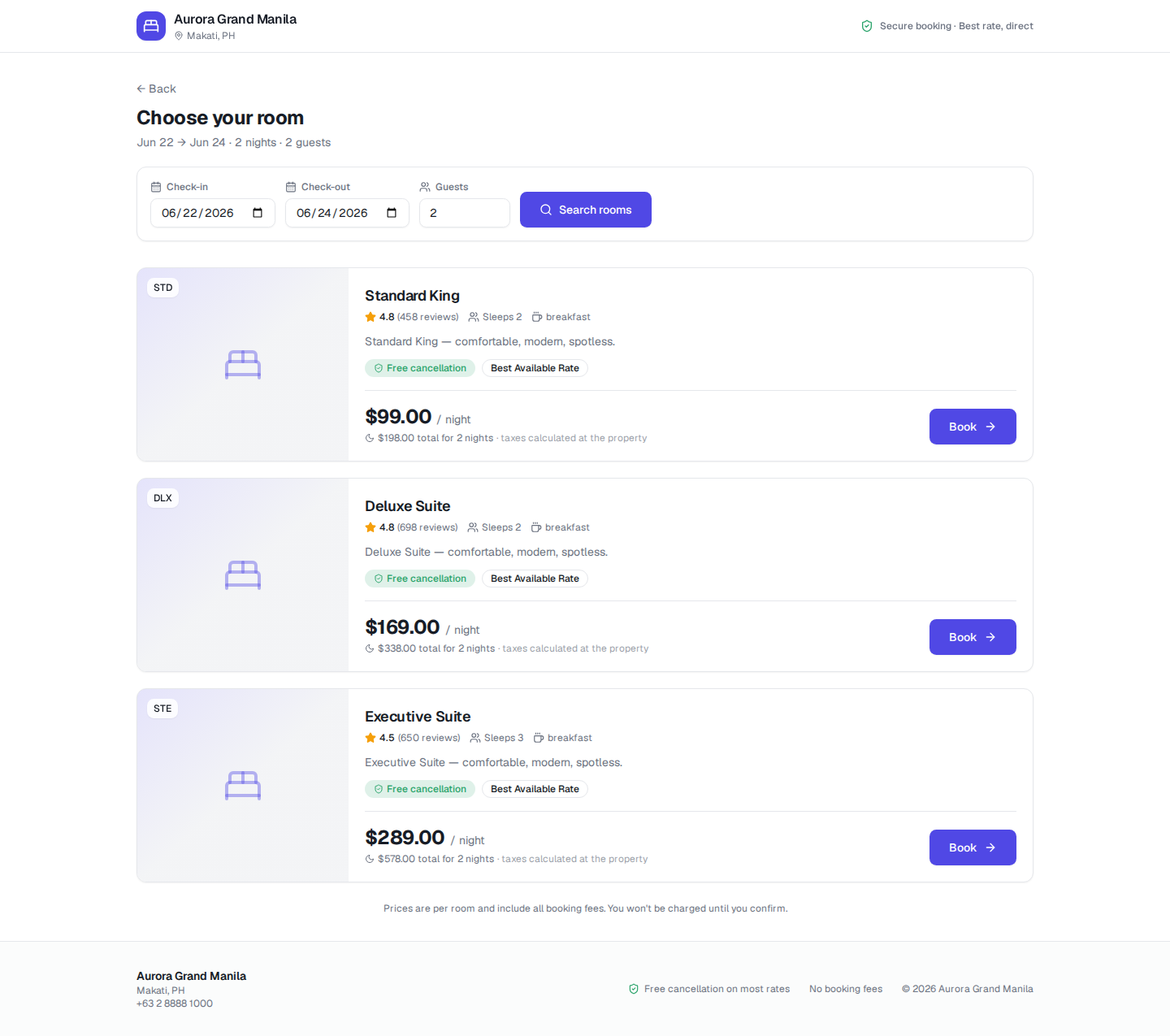This screenshot has width=1170, height=1036.
Task: Click Executive Suite Best Available Rate tag
Action: click(x=535, y=789)
